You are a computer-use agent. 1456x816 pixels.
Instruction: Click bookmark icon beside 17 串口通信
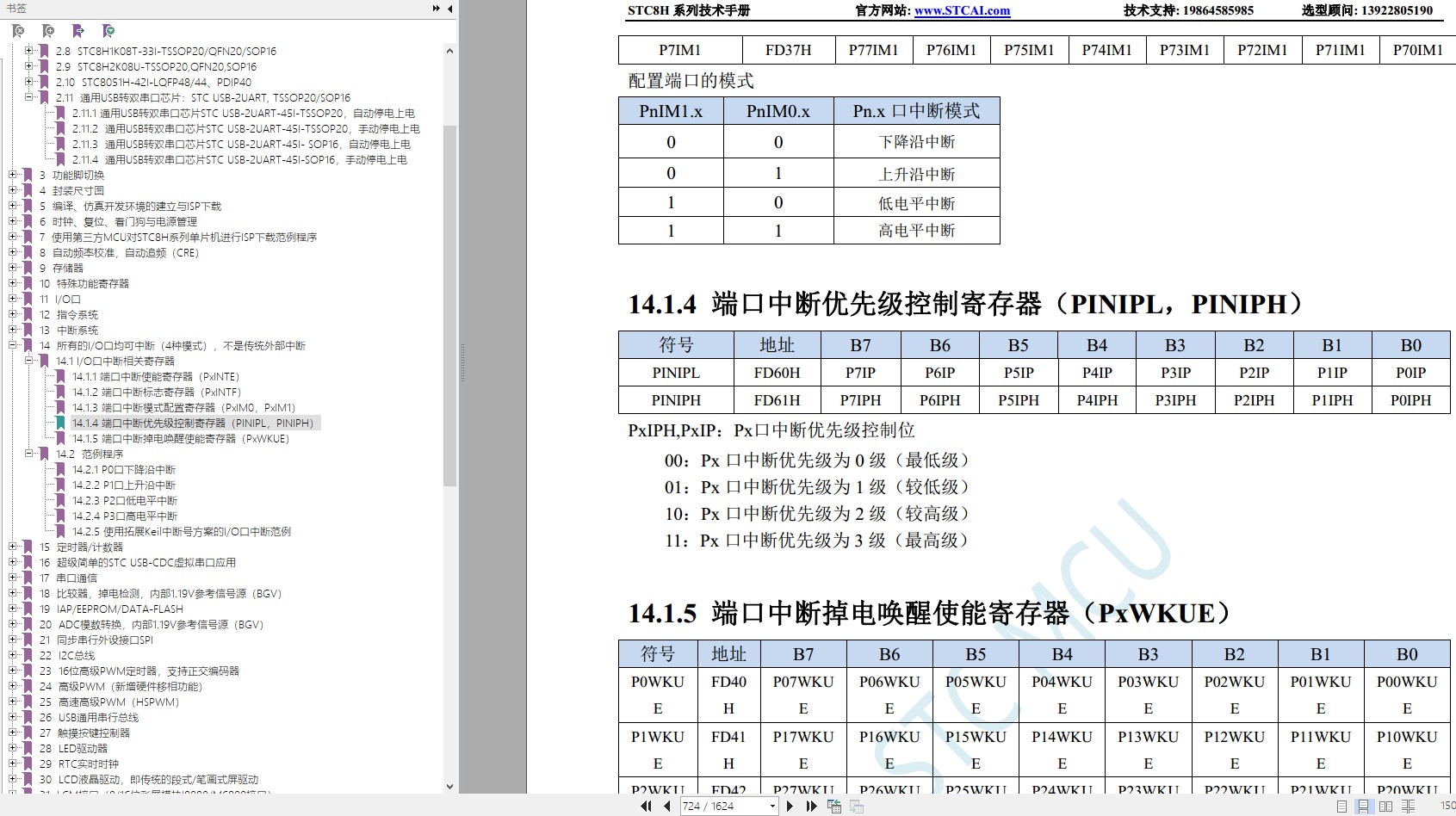28,578
